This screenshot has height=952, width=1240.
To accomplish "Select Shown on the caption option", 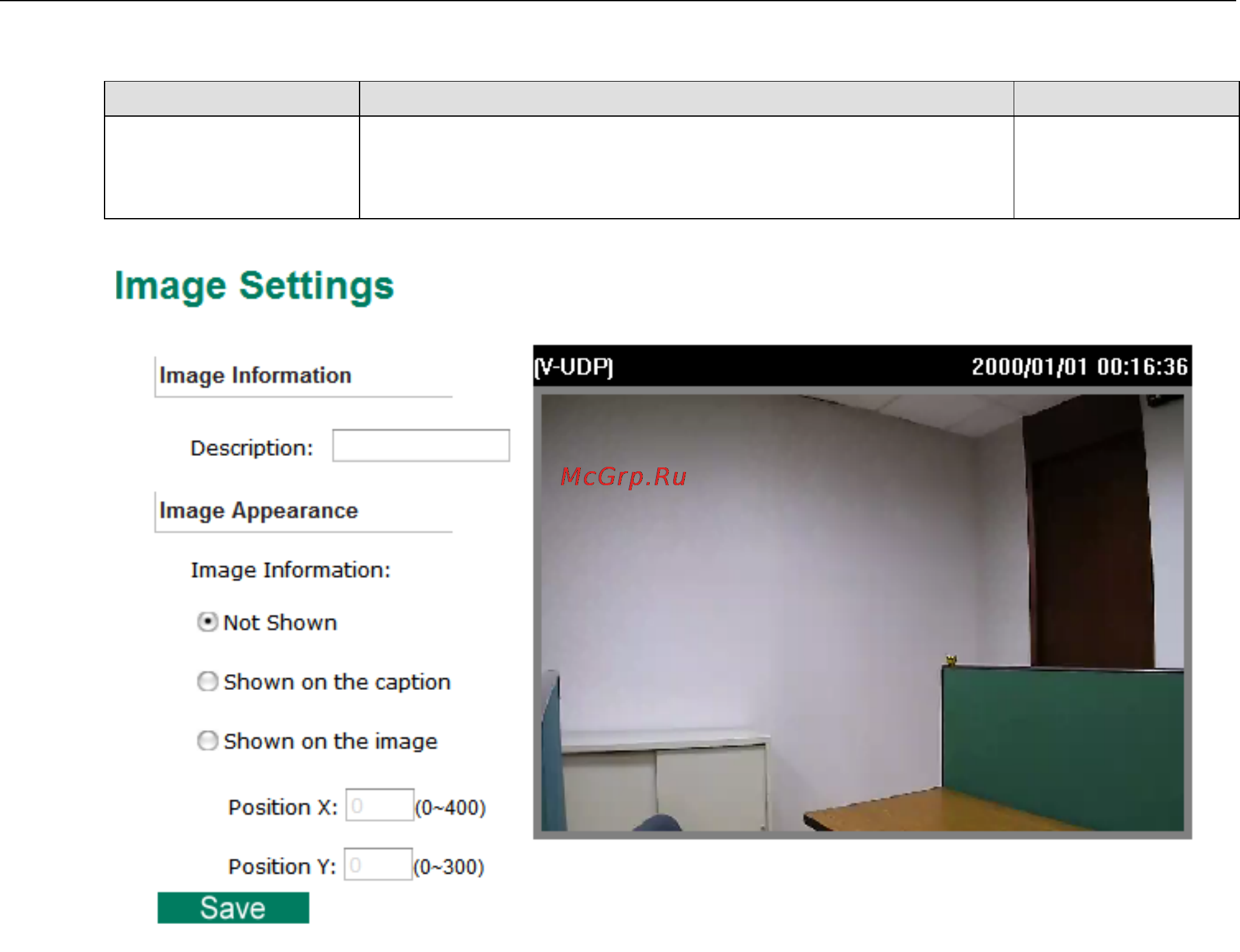I will pos(207,681).
